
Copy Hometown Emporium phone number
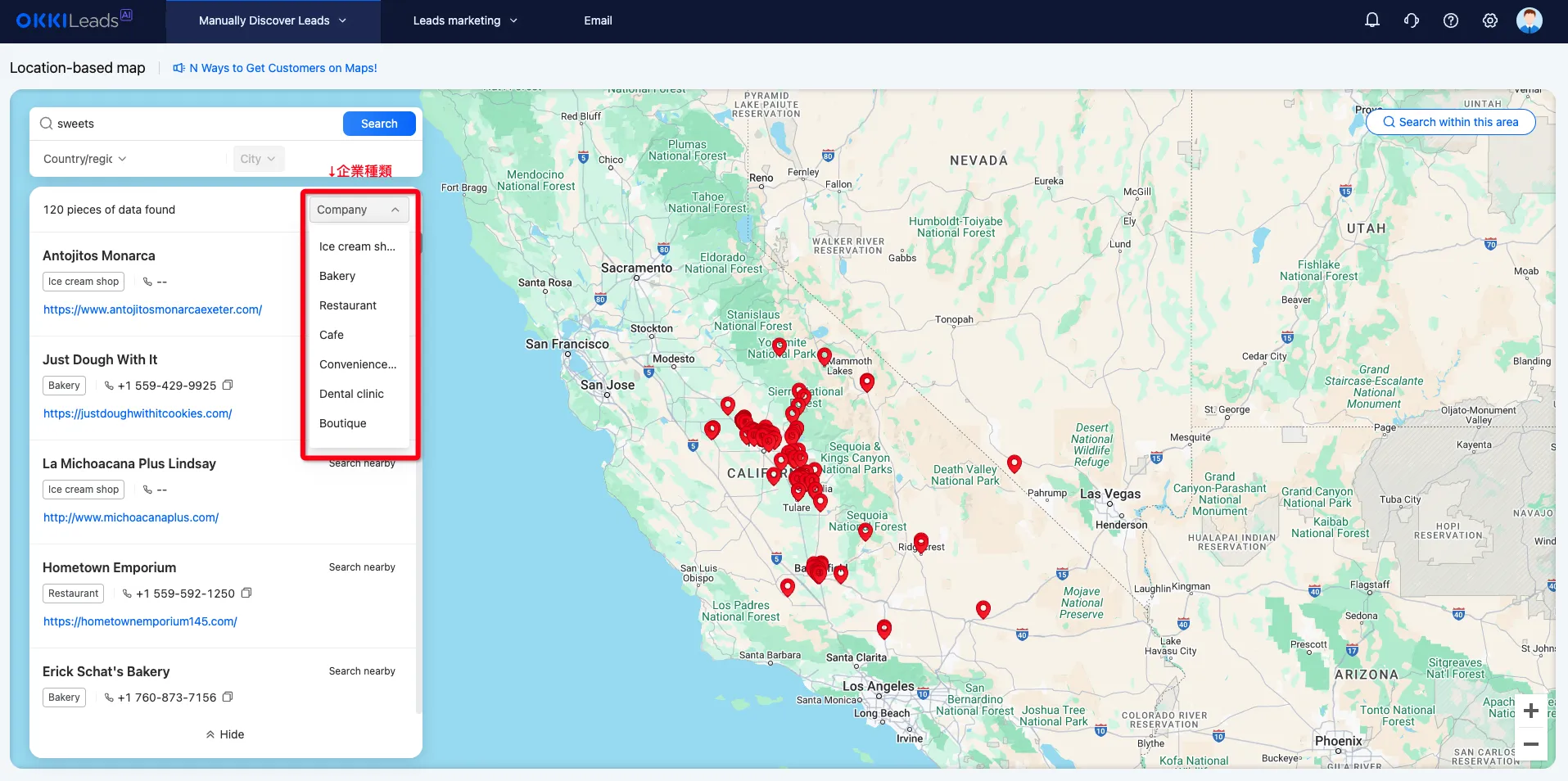coord(246,593)
